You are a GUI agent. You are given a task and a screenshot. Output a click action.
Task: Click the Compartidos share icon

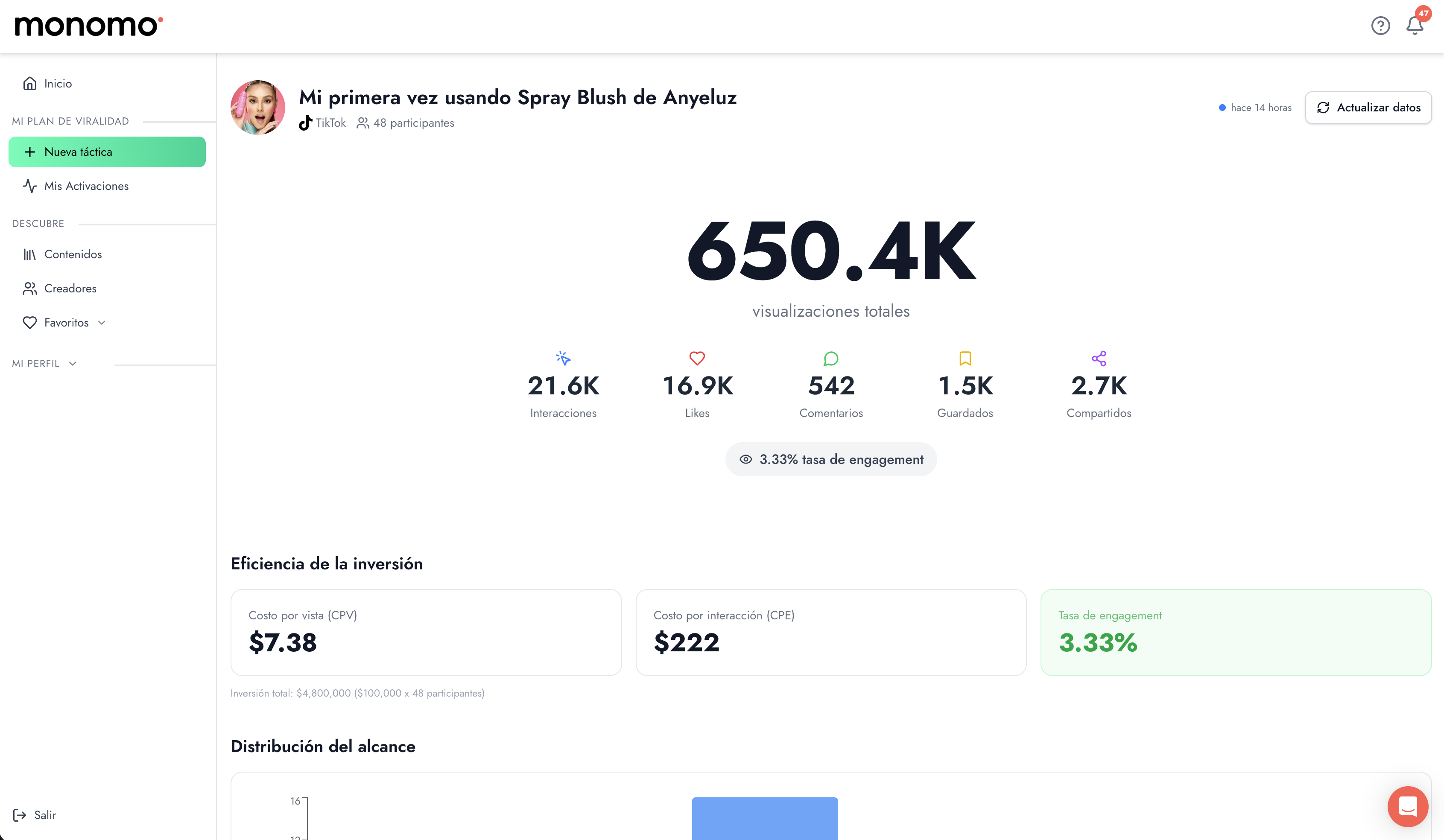(1099, 359)
